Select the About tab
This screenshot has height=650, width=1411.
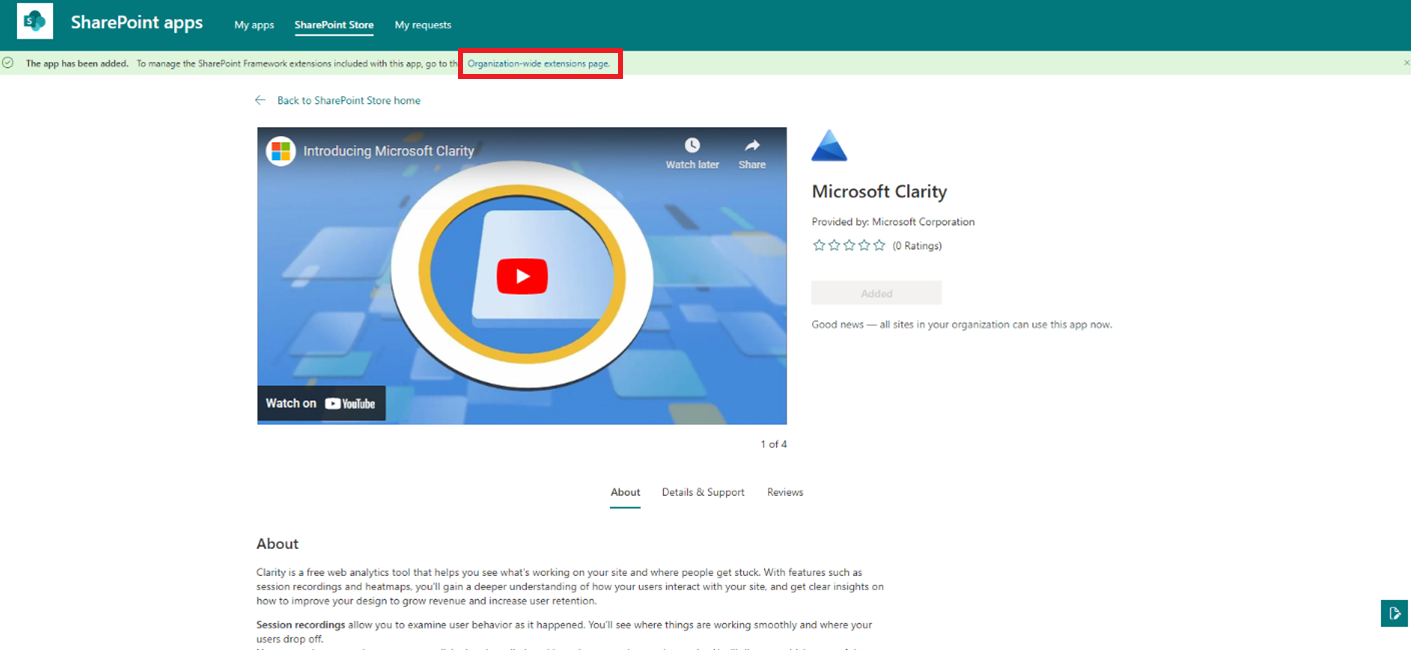point(625,492)
